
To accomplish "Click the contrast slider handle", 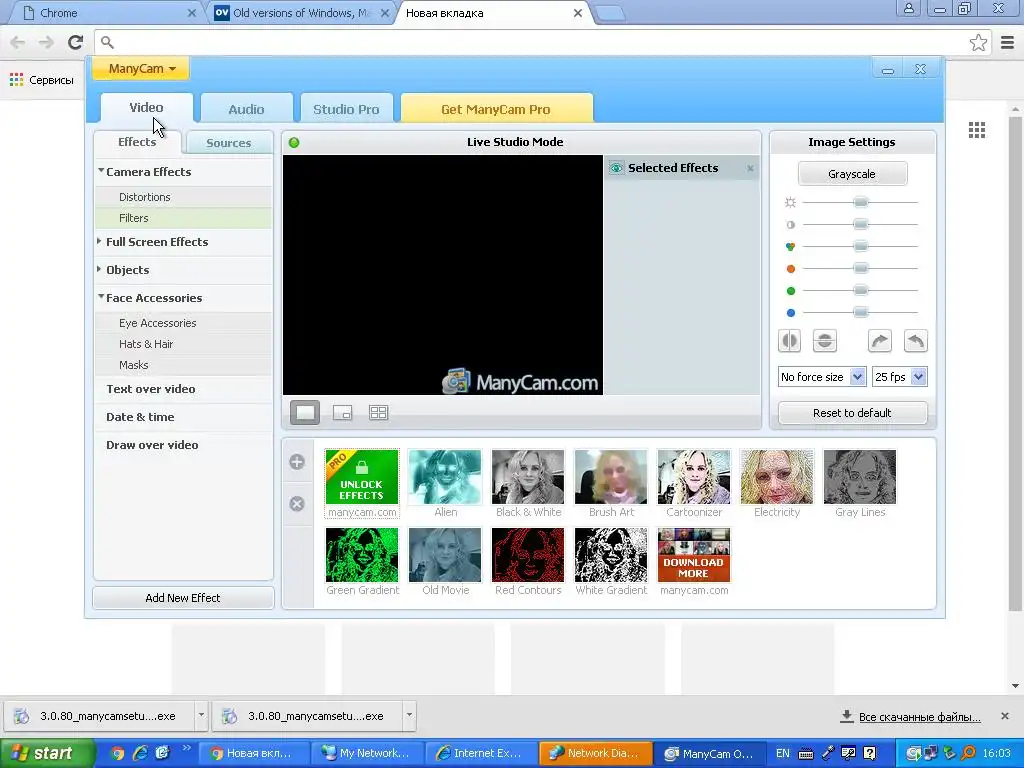I will tap(861, 225).
